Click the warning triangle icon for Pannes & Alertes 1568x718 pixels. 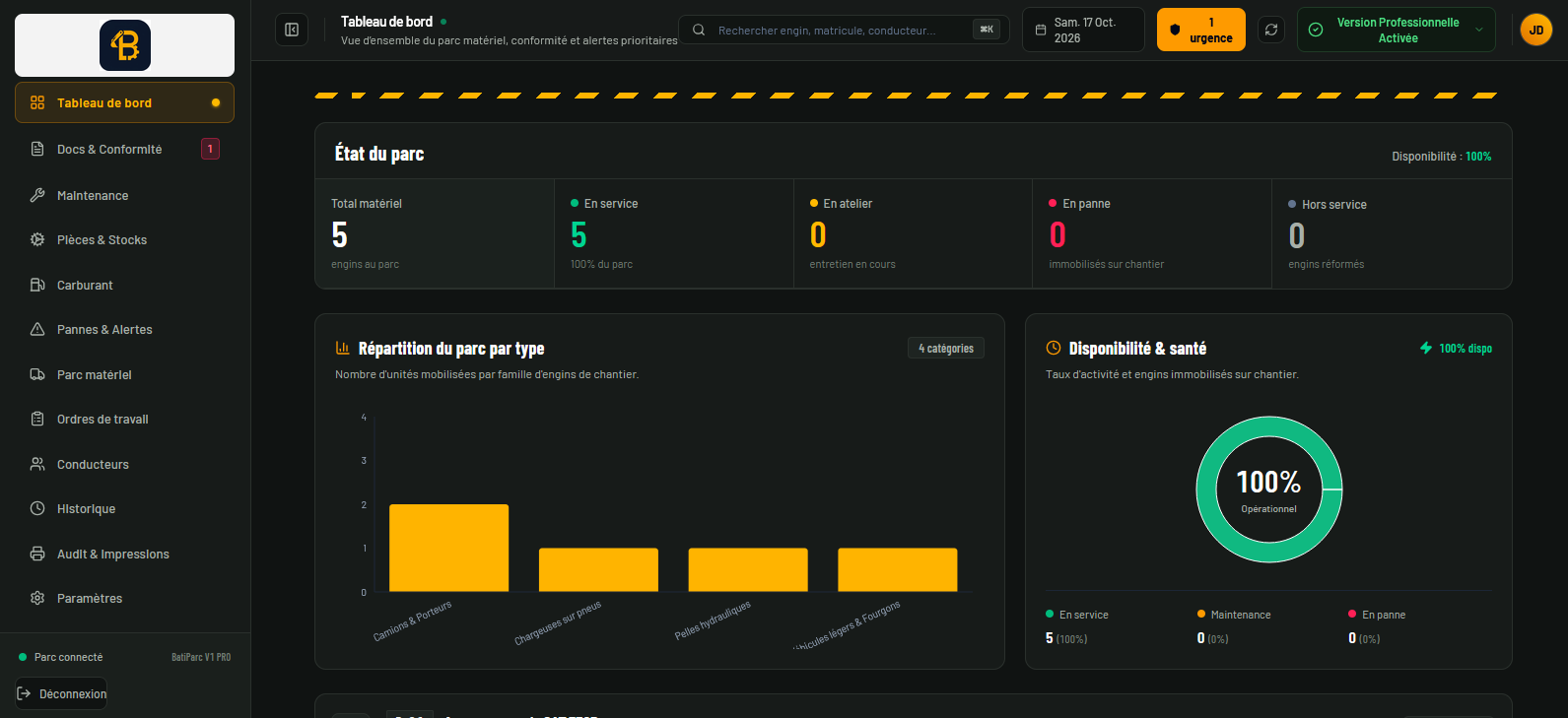pos(37,329)
